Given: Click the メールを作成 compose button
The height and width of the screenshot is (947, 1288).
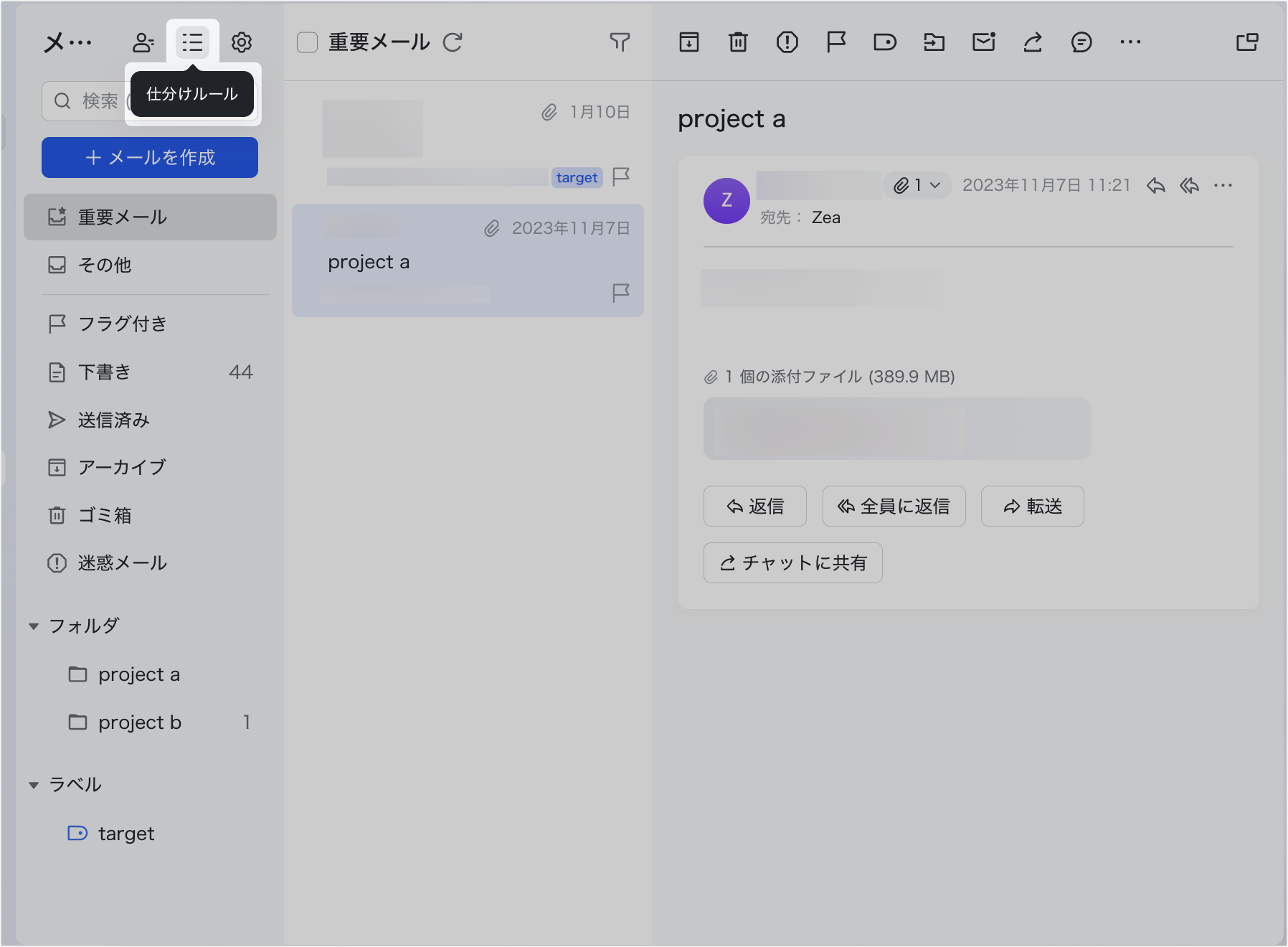Looking at the screenshot, I should point(150,157).
